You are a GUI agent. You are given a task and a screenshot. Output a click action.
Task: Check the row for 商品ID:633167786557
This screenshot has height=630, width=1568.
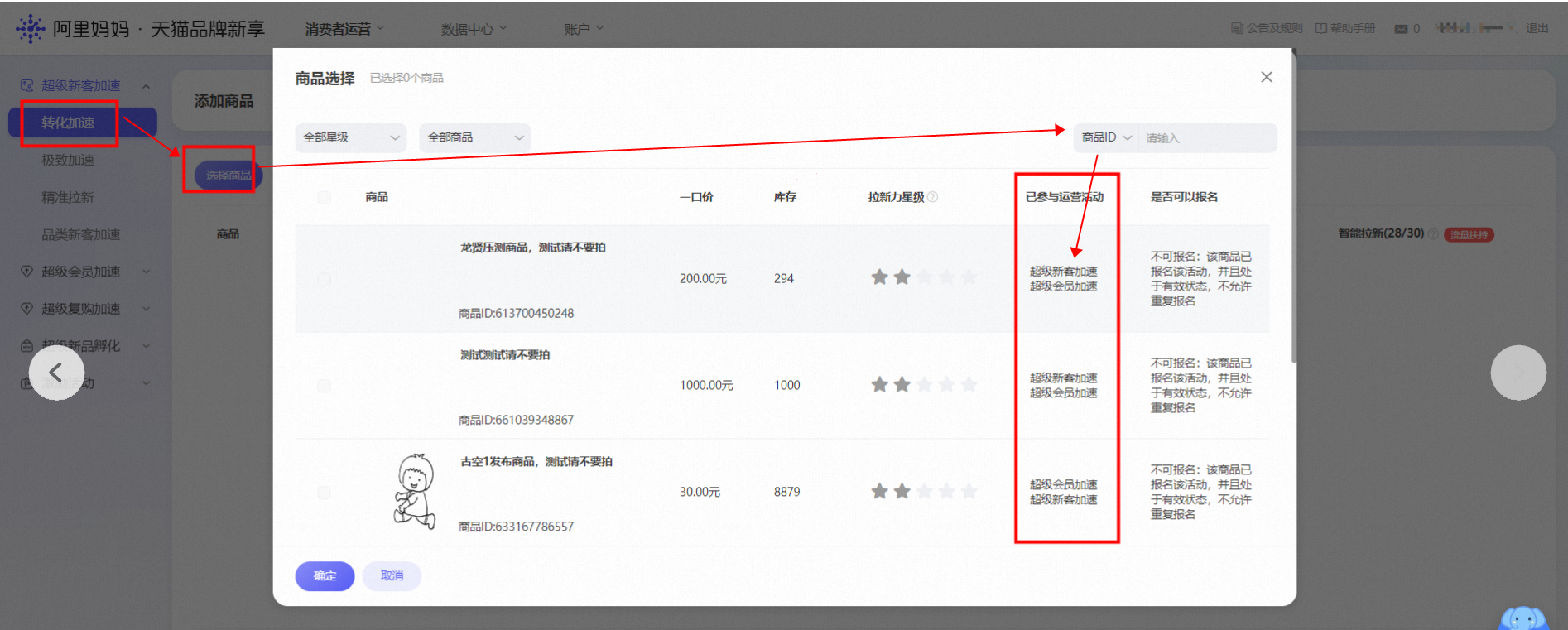tap(324, 493)
